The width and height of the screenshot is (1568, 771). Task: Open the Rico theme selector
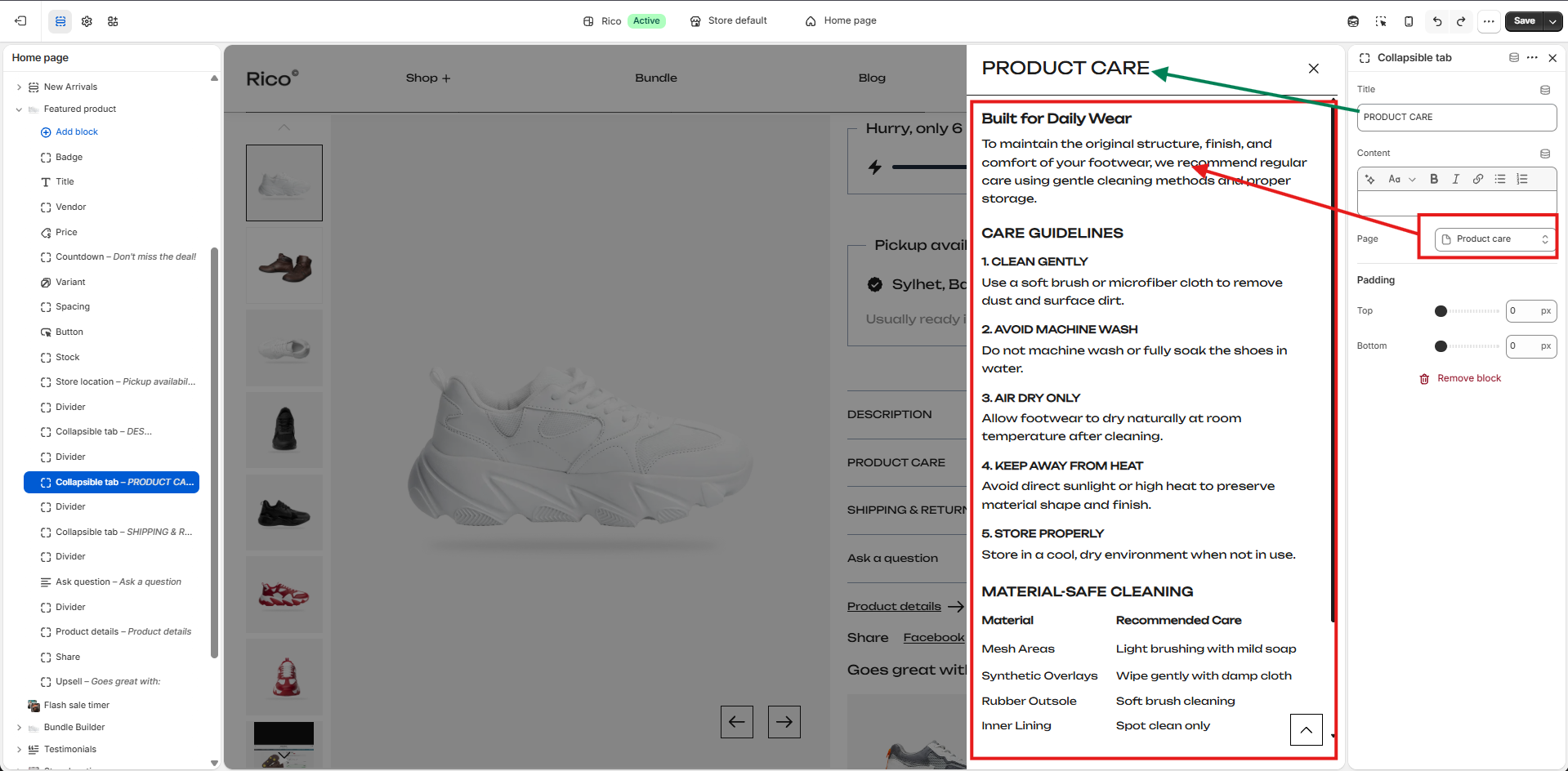pyautogui.click(x=624, y=21)
